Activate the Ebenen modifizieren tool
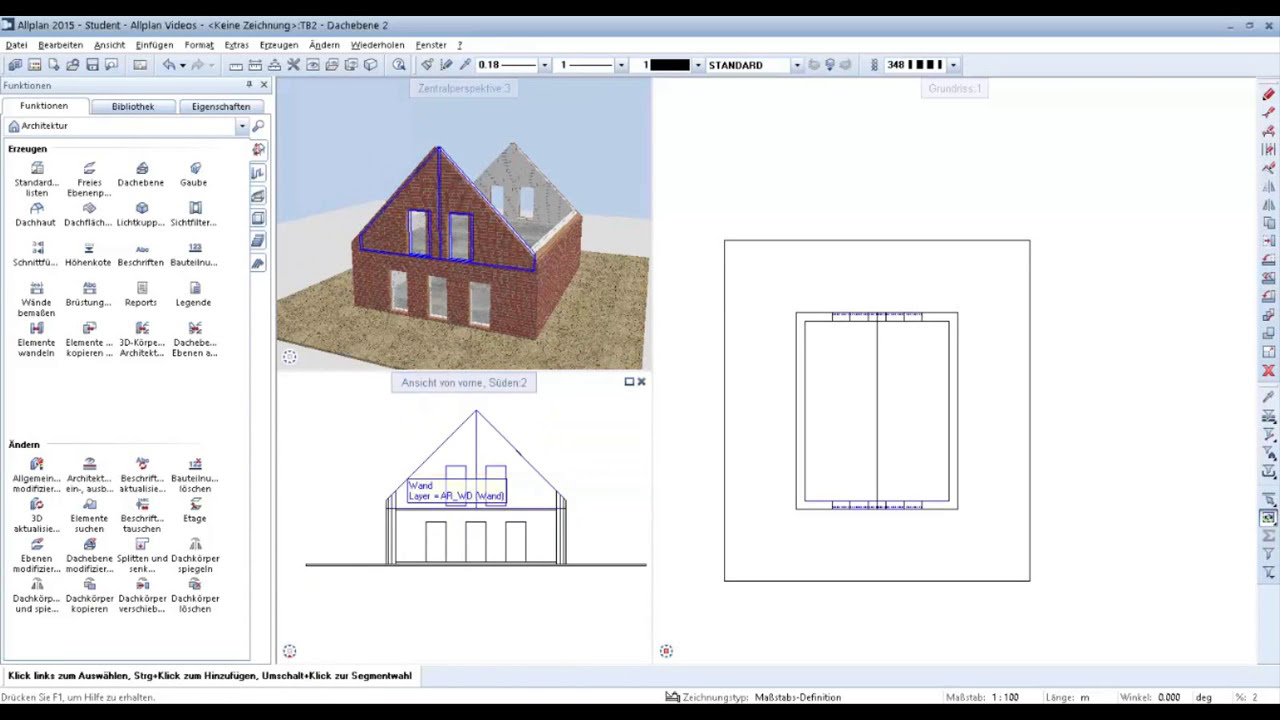The image size is (1280, 720). pos(36,556)
